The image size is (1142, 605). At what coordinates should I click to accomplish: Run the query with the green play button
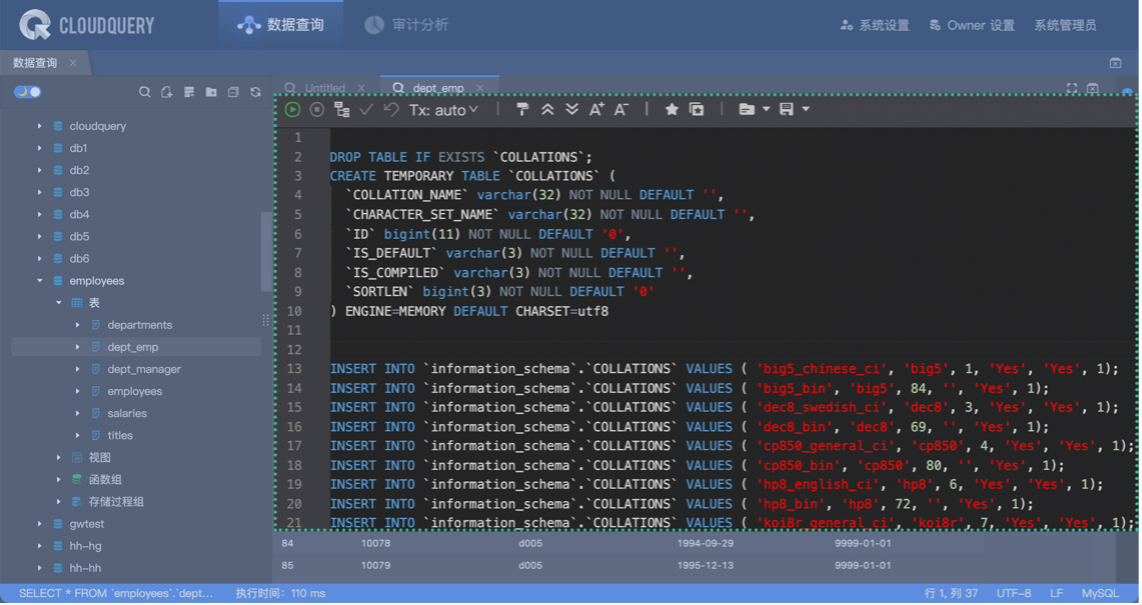click(292, 109)
